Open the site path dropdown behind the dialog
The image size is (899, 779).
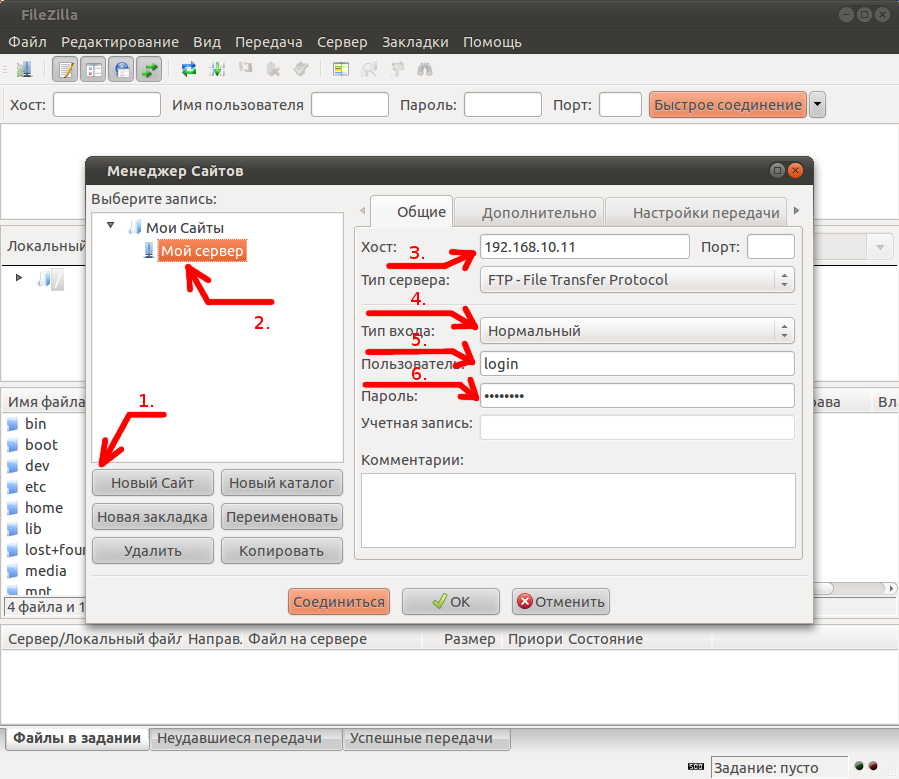click(x=880, y=248)
